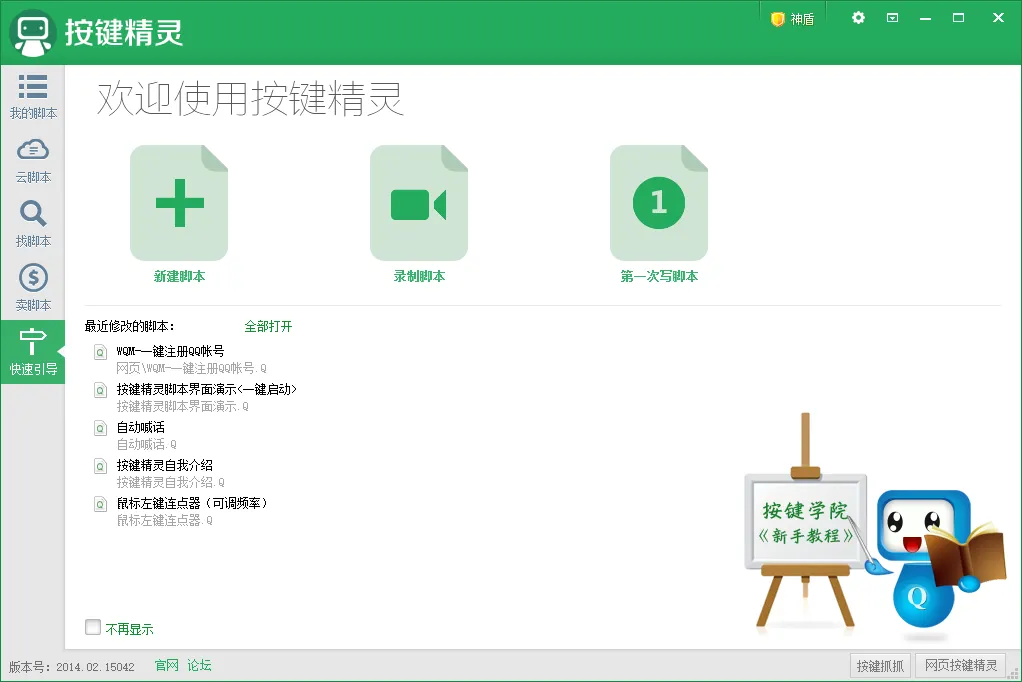Select Quick Guide signpost tab
The width and height of the screenshot is (1022, 682).
[x=33, y=352]
